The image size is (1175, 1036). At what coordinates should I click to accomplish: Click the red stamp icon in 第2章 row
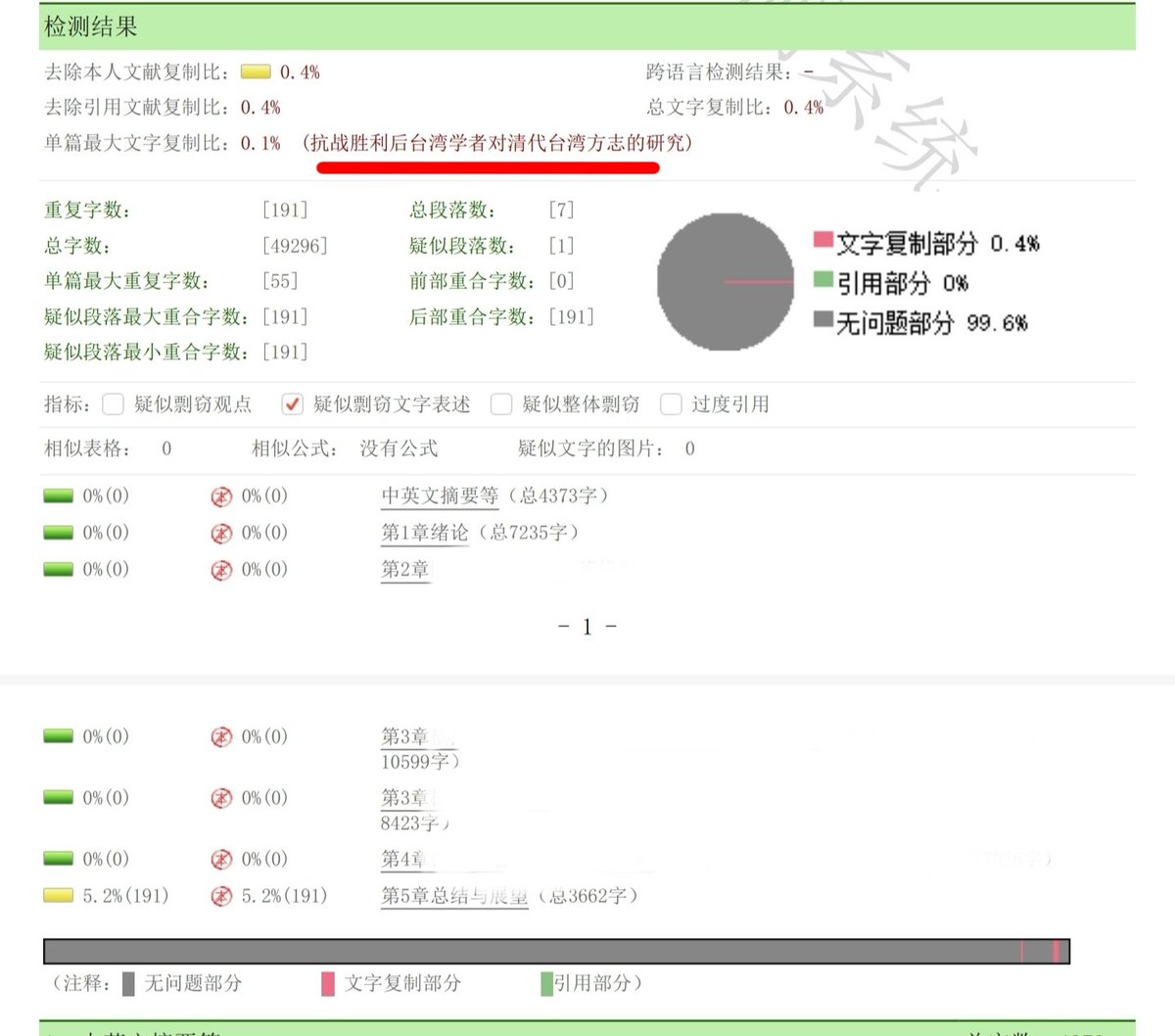[222, 570]
